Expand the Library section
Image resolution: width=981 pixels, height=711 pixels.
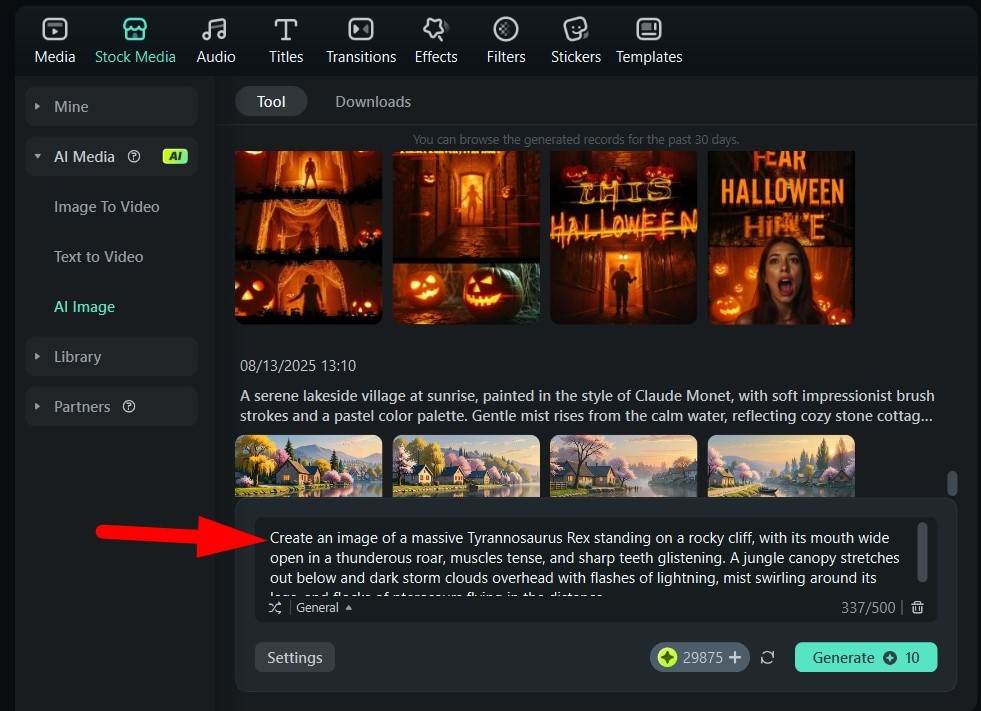[x=38, y=356]
